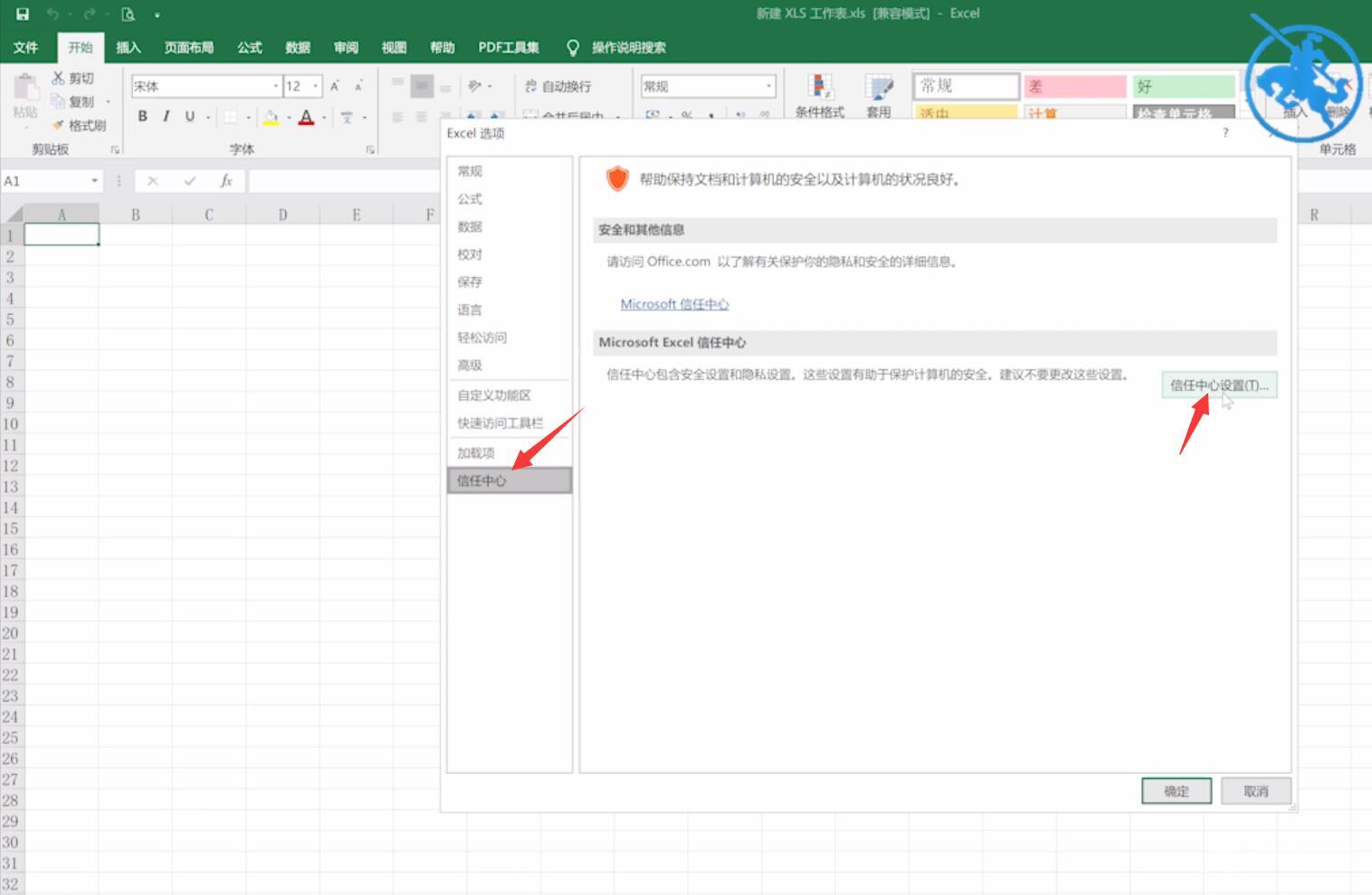Screen dimensions: 1372x895
Task: Click the Wrap Text 自动换行 button
Action: [x=557, y=86]
